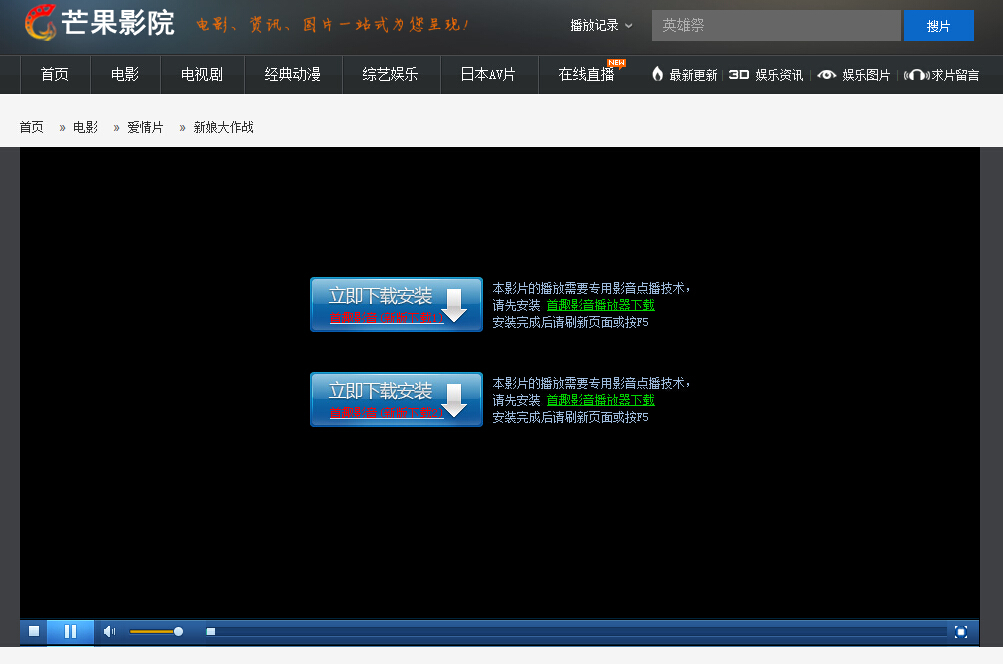Viewport: 1003px width, 664px height.
Task: Click the blue 搜索 button
Action: pos(938,26)
